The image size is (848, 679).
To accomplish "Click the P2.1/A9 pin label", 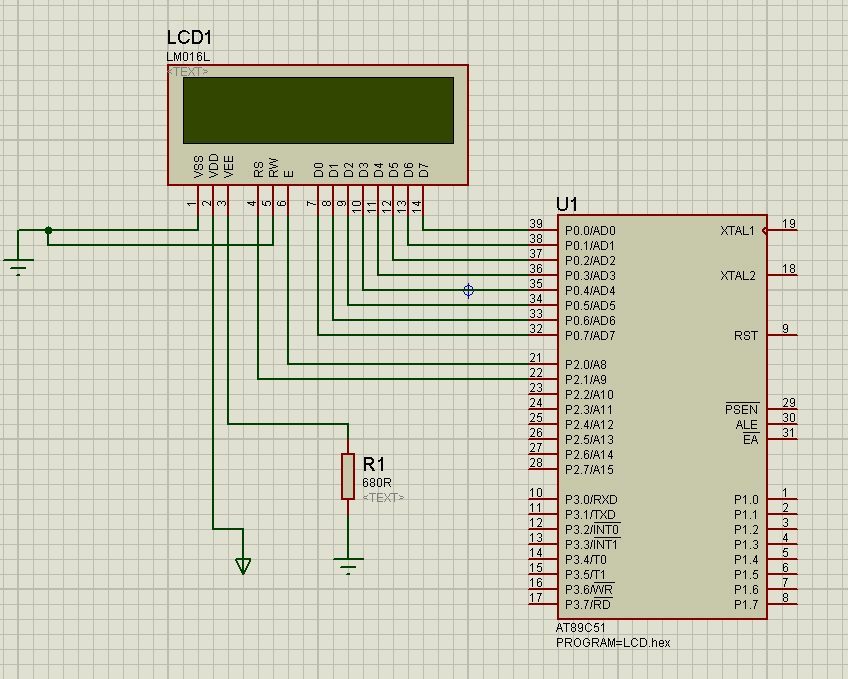I will pyautogui.click(x=586, y=380).
